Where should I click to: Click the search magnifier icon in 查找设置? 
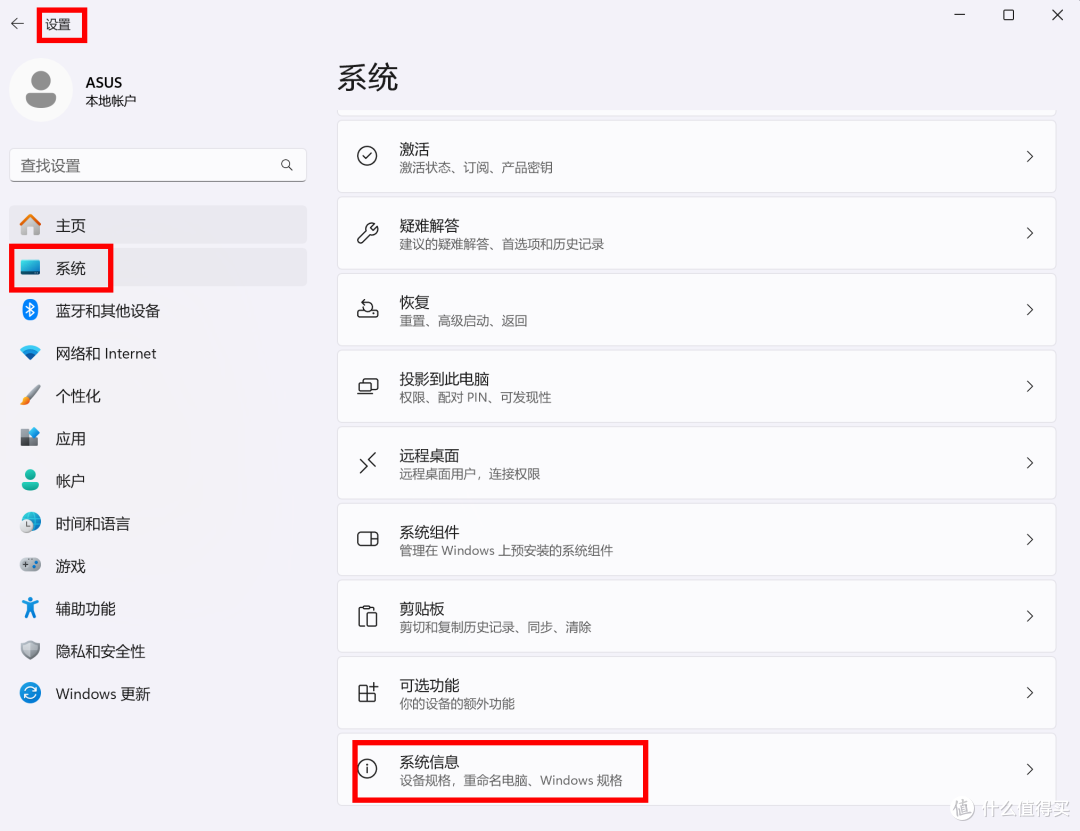(x=287, y=165)
